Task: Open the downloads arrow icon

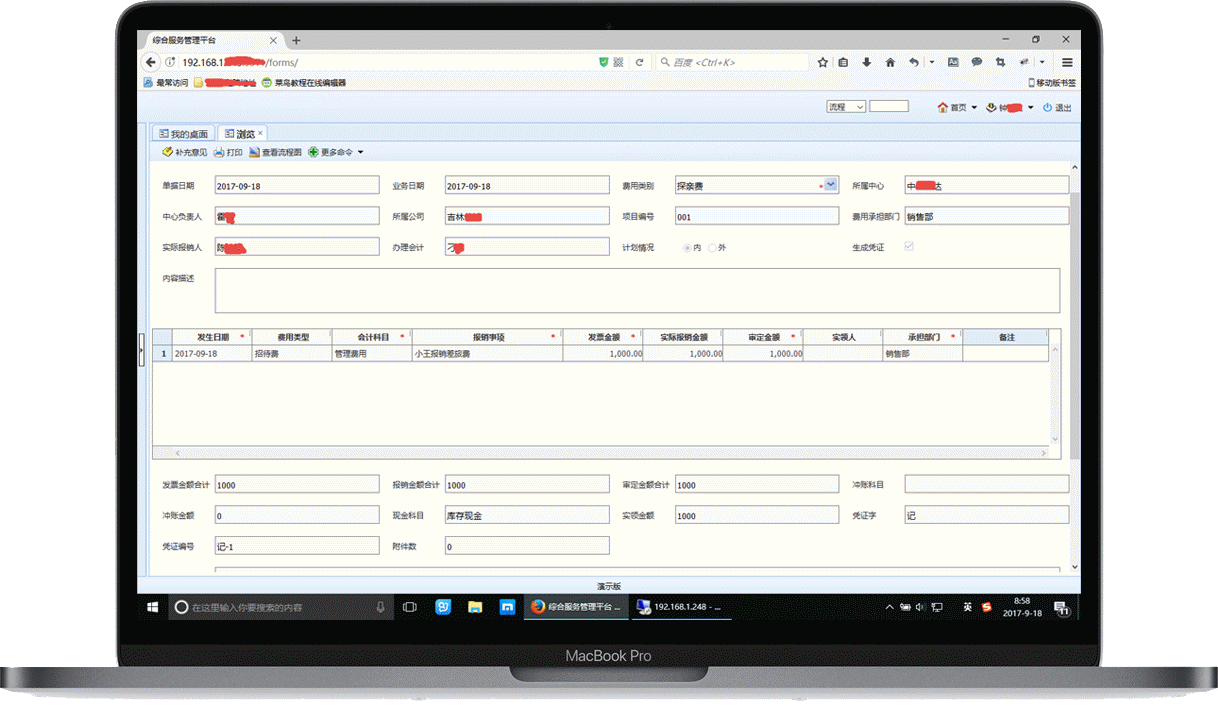Action: click(866, 62)
